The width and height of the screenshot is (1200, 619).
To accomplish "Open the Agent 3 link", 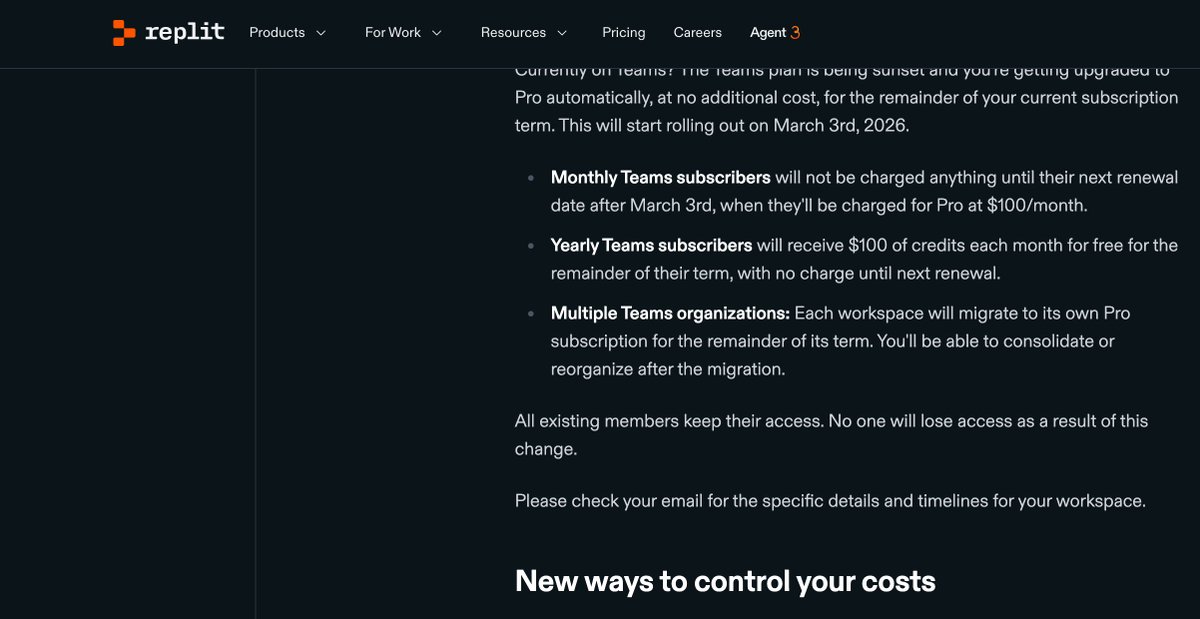I will (775, 32).
